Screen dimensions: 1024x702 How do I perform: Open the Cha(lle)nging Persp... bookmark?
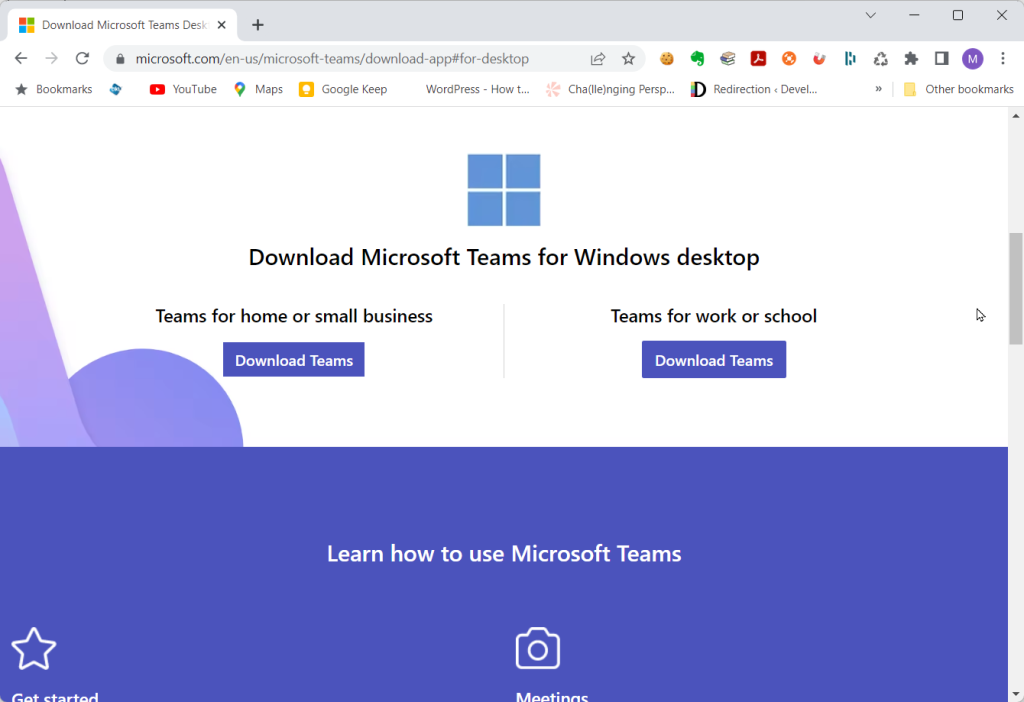611,89
